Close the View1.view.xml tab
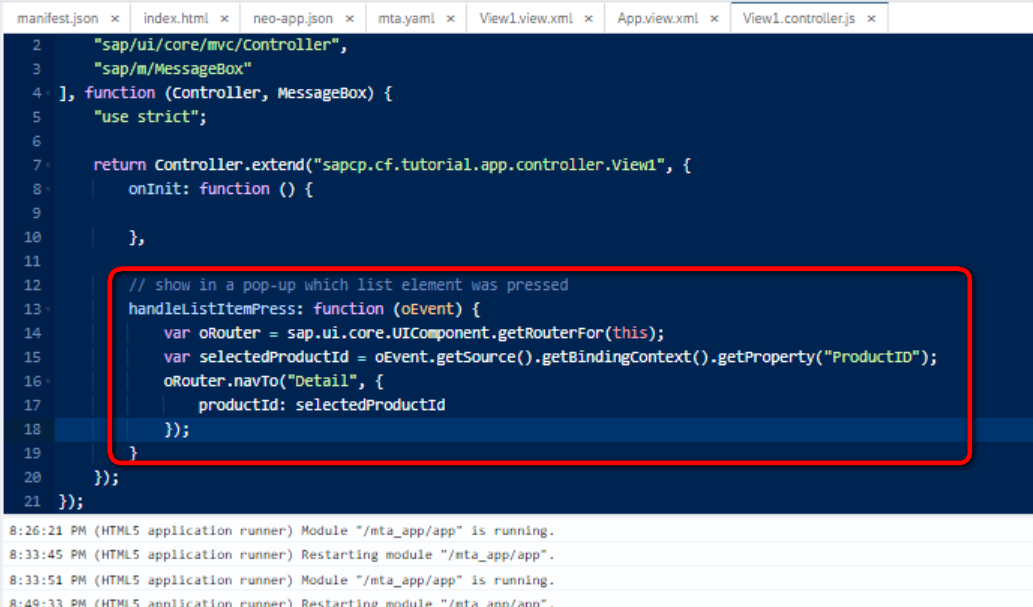 pyautogui.click(x=589, y=19)
